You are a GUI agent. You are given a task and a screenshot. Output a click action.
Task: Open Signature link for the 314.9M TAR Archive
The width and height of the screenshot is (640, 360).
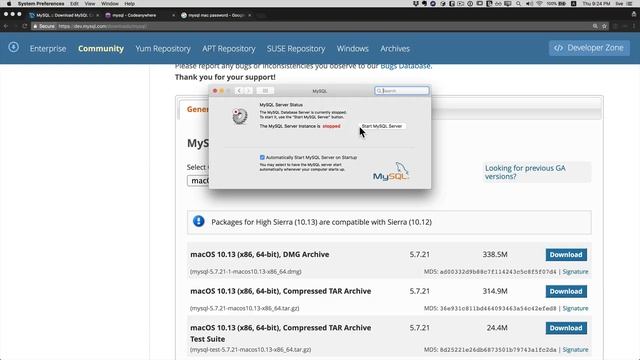pos(575,308)
